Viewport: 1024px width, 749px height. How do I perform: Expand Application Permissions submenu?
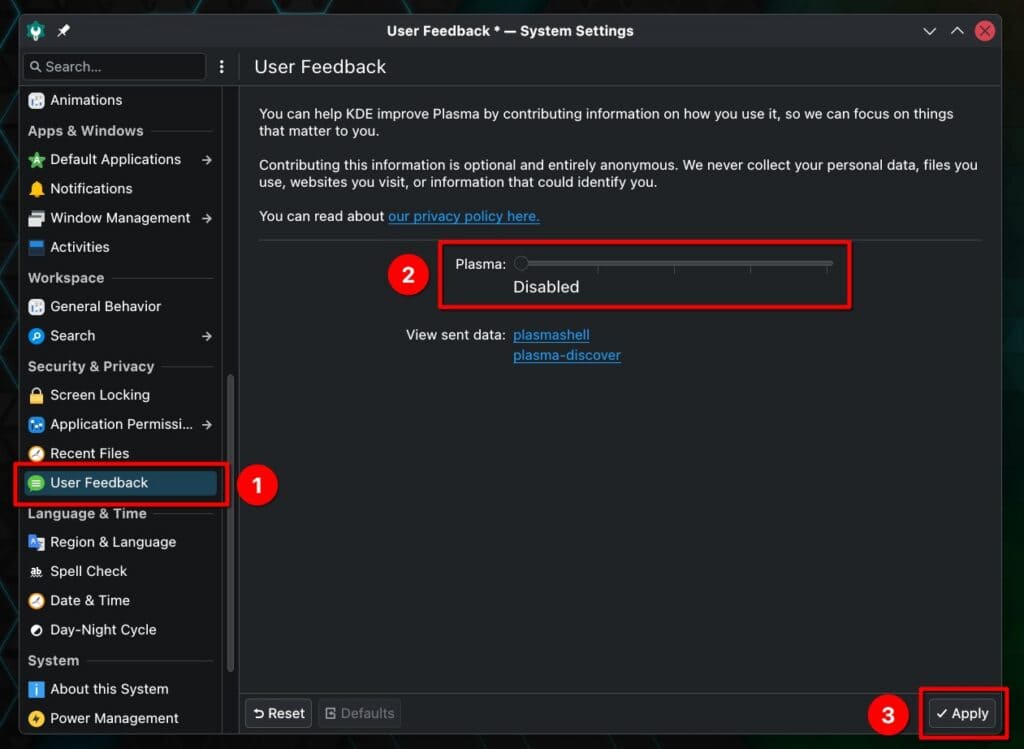pyautogui.click(x=207, y=424)
